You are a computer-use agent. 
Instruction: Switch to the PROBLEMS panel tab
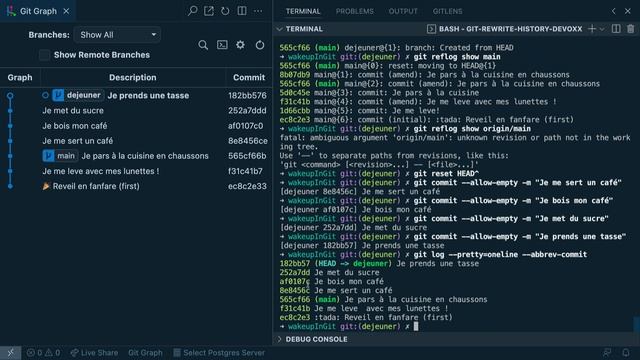pyautogui.click(x=355, y=11)
